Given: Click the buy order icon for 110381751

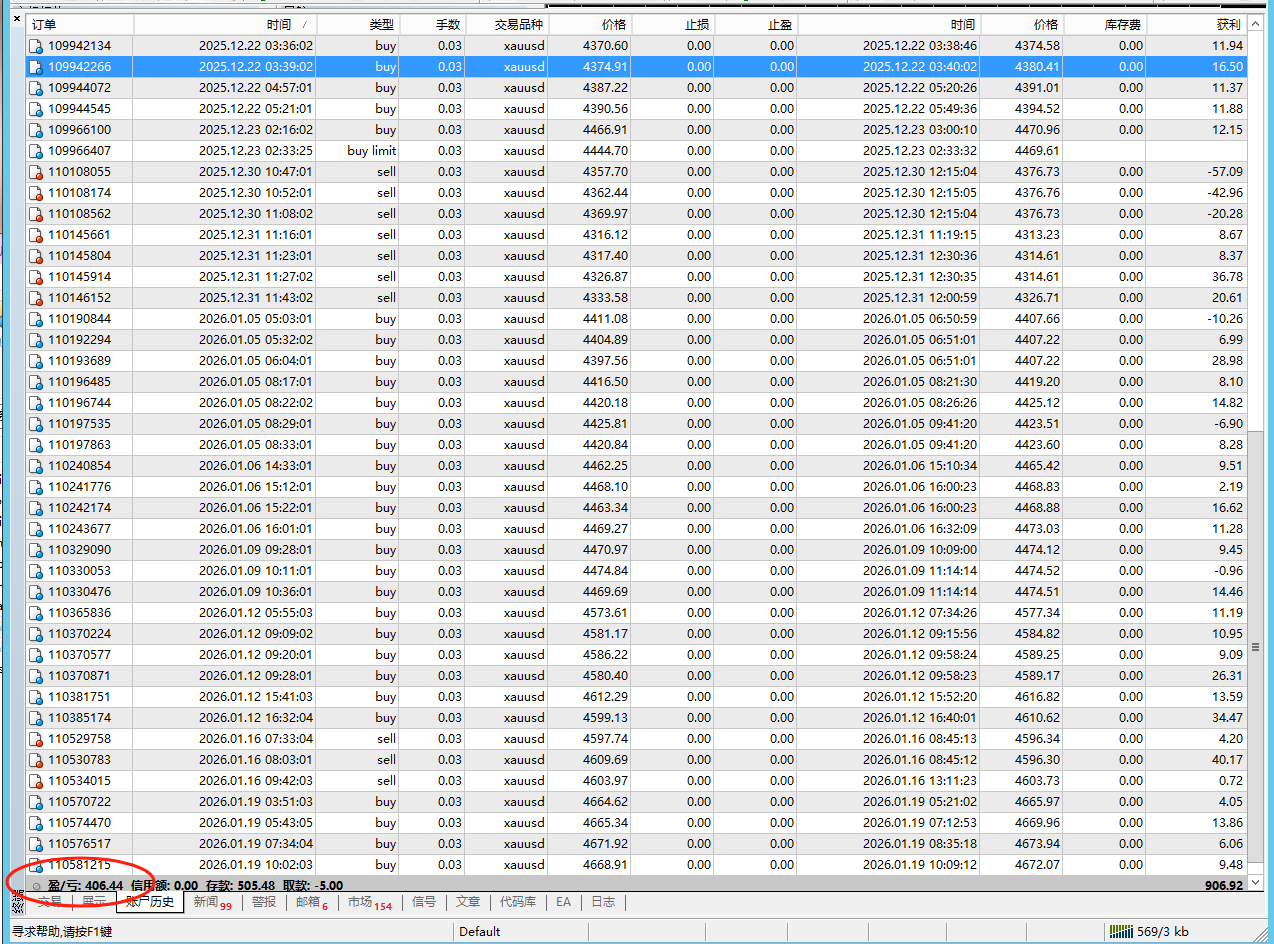Looking at the screenshot, I should 36,697.
